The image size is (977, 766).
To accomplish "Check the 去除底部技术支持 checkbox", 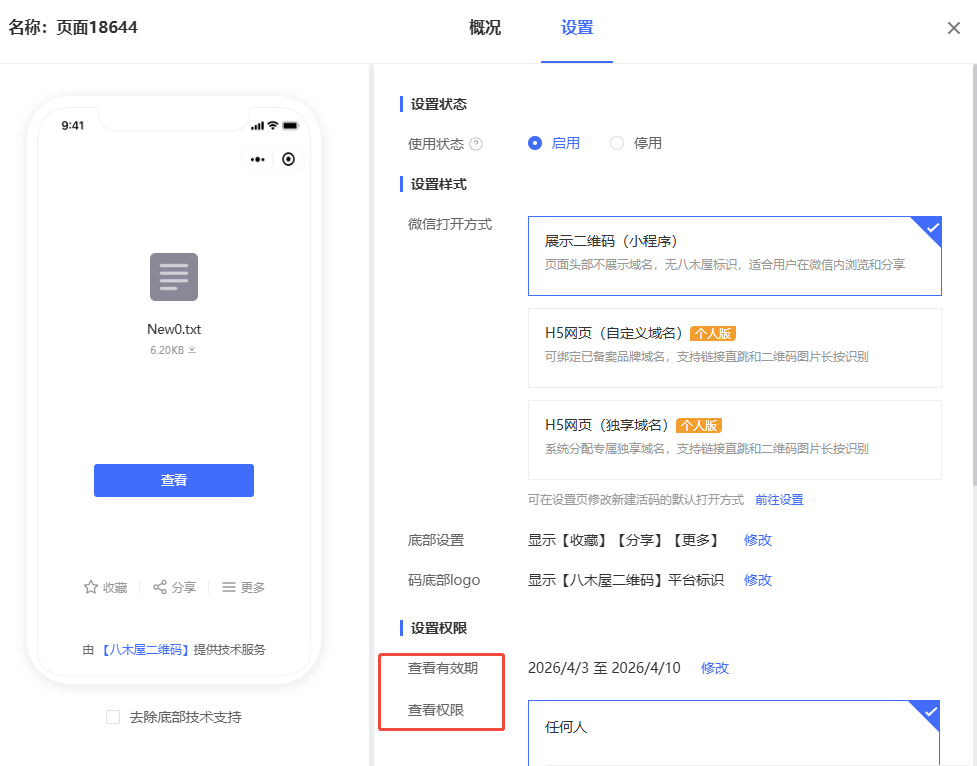I will coord(113,717).
